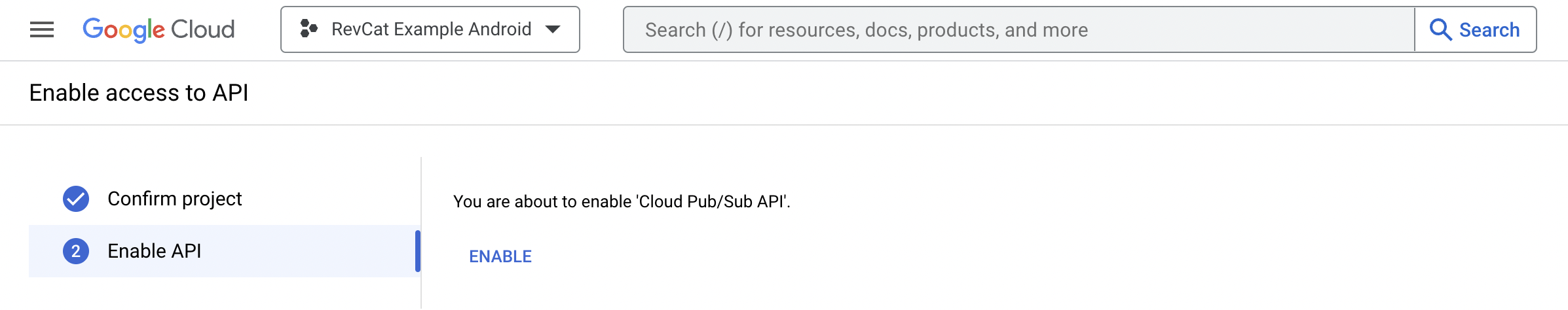
Task: Click the colored Google word in logo
Action: coord(123,29)
